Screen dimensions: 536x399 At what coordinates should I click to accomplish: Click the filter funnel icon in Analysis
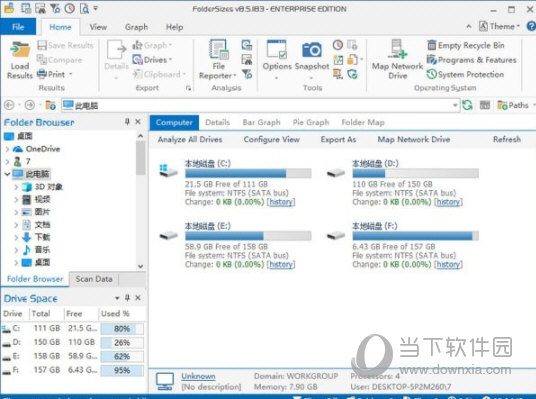coord(247,74)
